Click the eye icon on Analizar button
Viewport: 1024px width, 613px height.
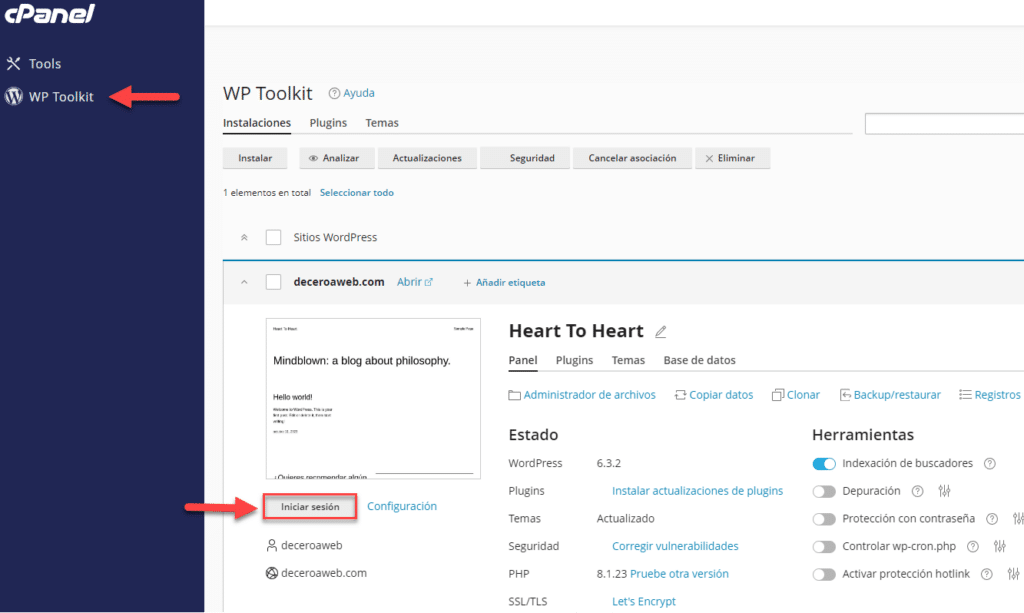click(313, 158)
